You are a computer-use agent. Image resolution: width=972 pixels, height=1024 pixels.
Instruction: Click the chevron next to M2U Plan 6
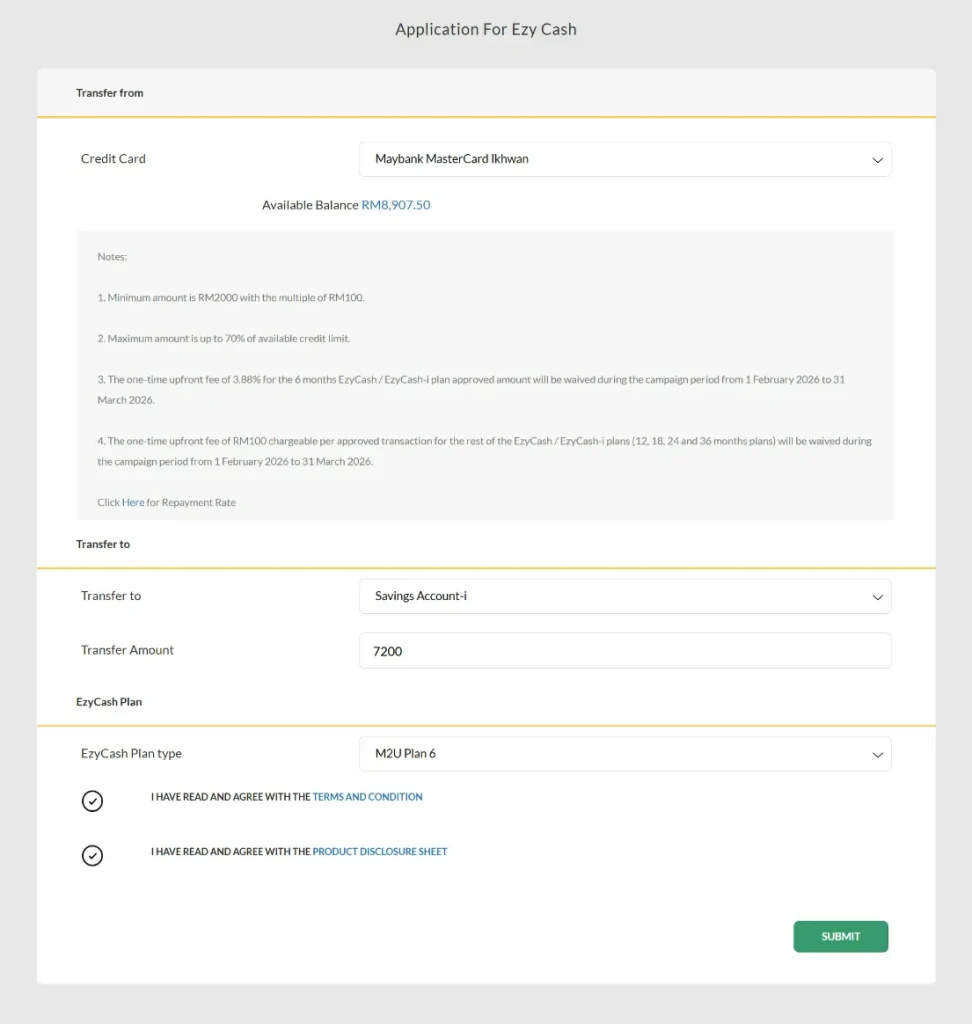877,754
